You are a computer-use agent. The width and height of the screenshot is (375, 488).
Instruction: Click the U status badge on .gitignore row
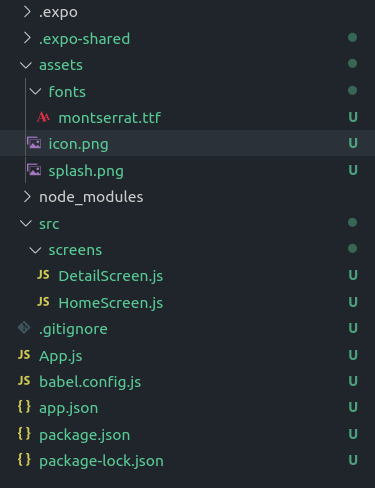pyautogui.click(x=353, y=328)
